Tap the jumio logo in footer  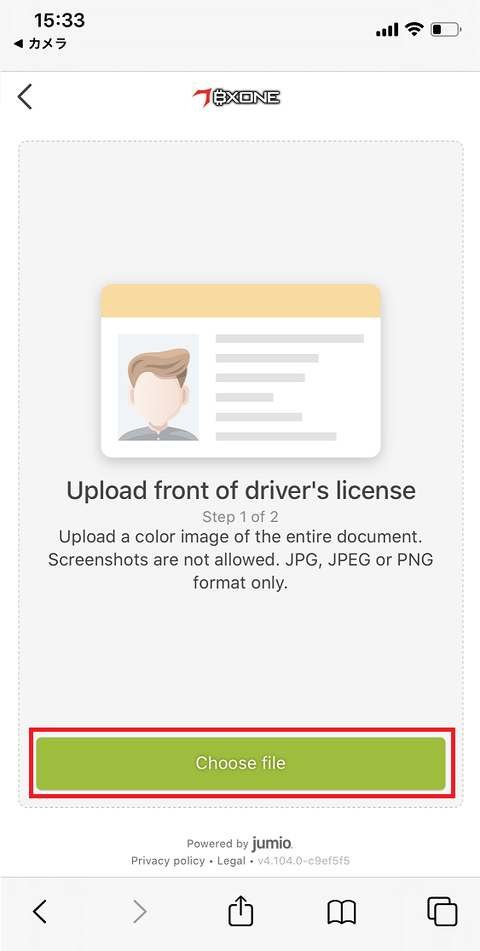click(x=272, y=843)
